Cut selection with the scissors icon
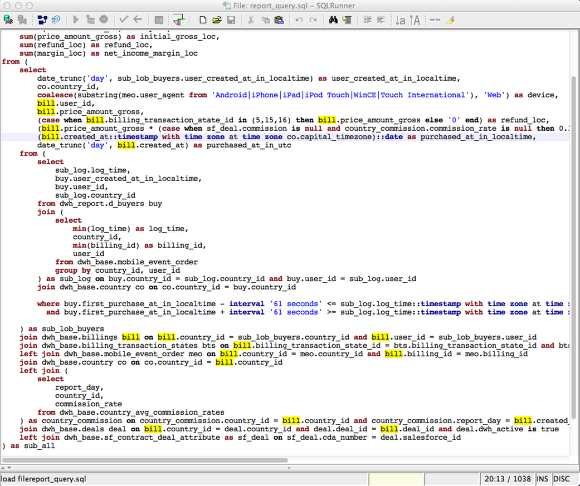Image resolution: width=580 pixels, height=486 pixels. [x=251, y=20]
